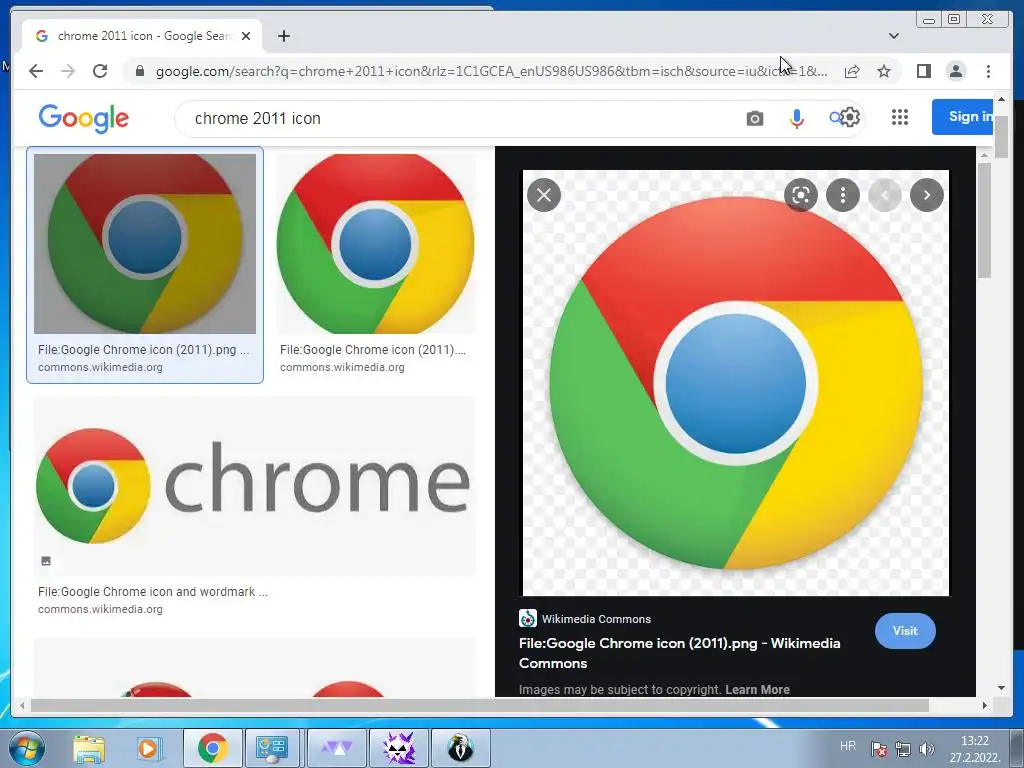Select the second Chrome icon thumbnail
This screenshot has width=1024, height=768.
(x=376, y=244)
